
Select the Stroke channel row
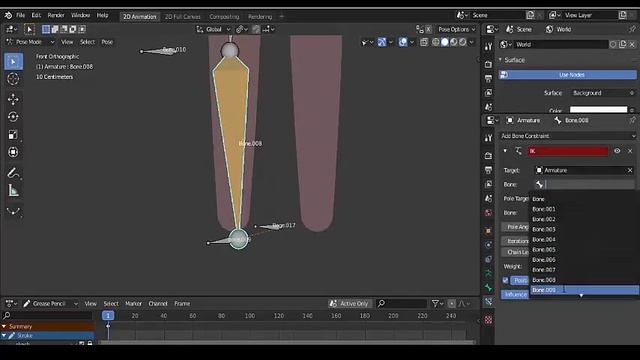(x=47, y=336)
